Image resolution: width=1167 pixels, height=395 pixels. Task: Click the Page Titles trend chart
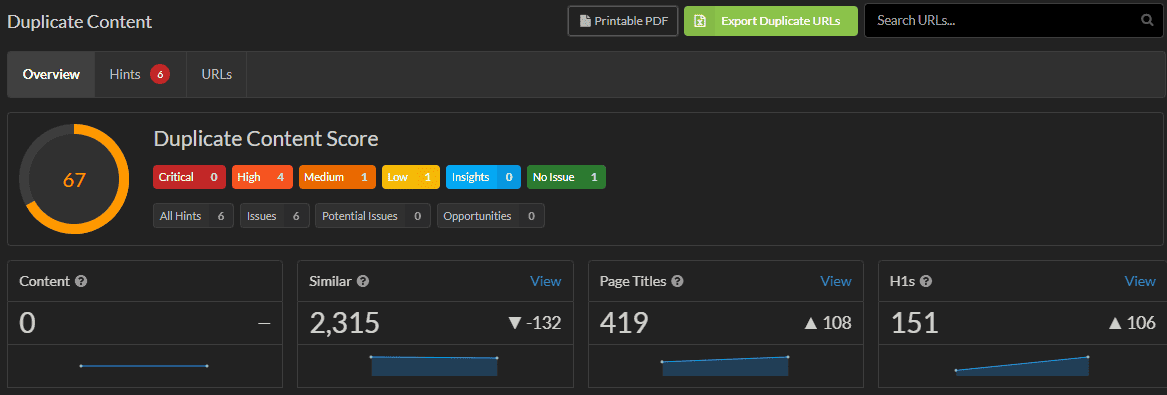pos(725,365)
